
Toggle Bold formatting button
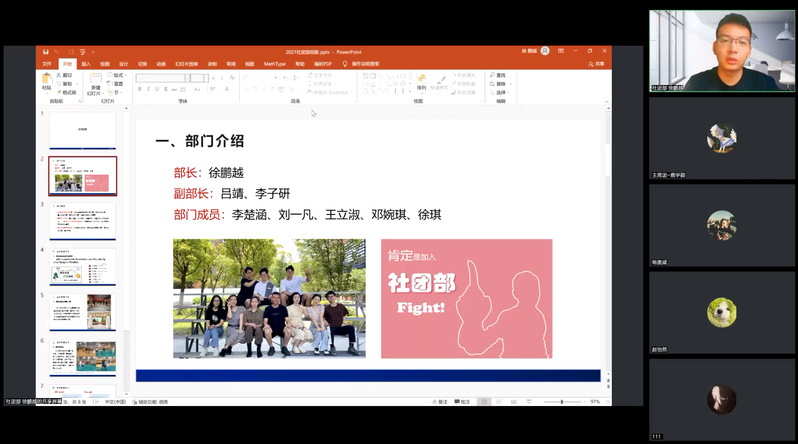140,89
